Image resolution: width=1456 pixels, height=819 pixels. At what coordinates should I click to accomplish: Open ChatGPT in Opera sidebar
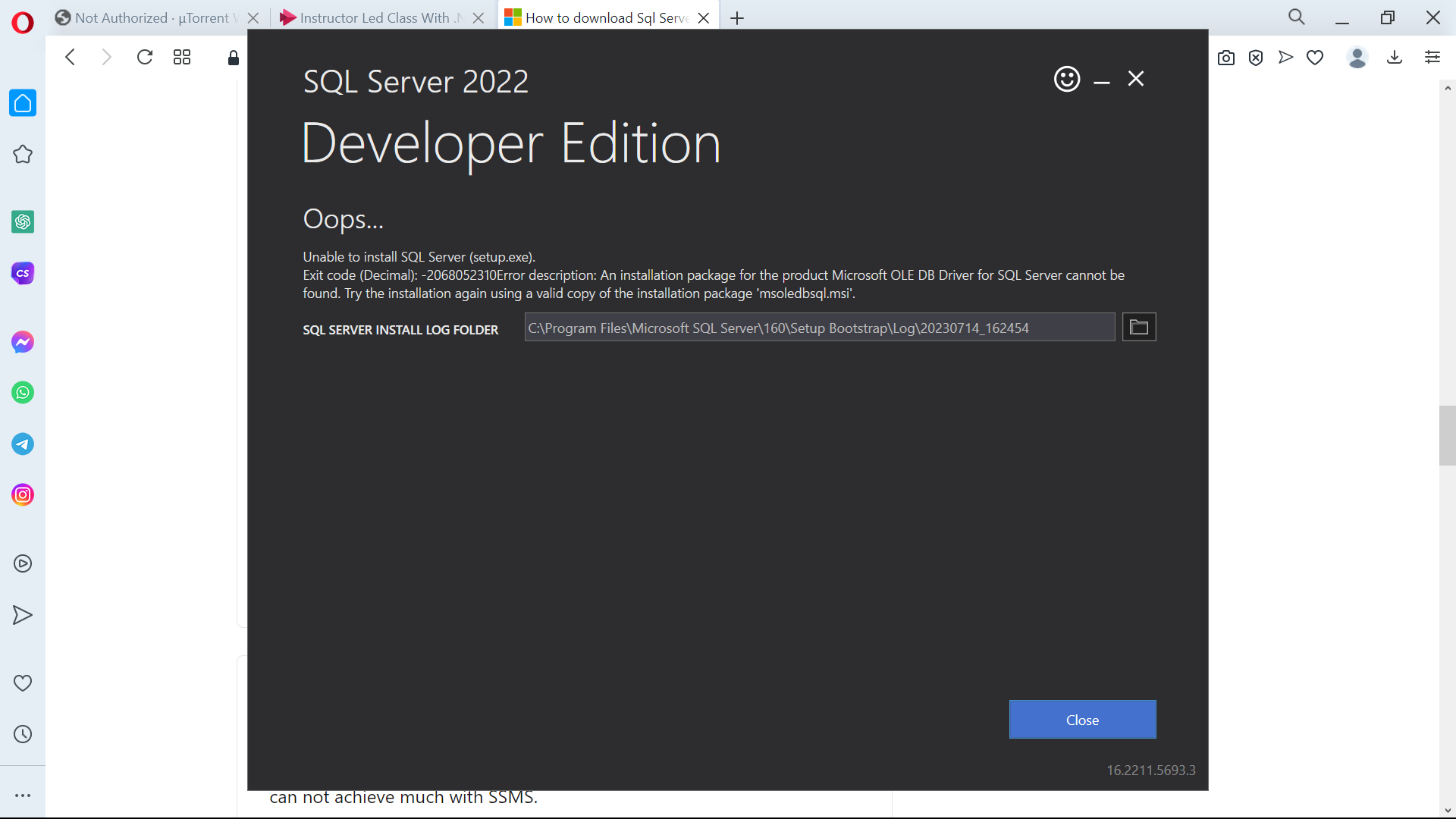pos(23,221)
